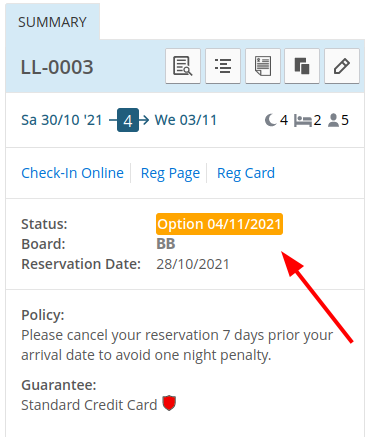Click the reservation date 28/10/2021
The image size is (372, 437).
click(x=193, y=264)
